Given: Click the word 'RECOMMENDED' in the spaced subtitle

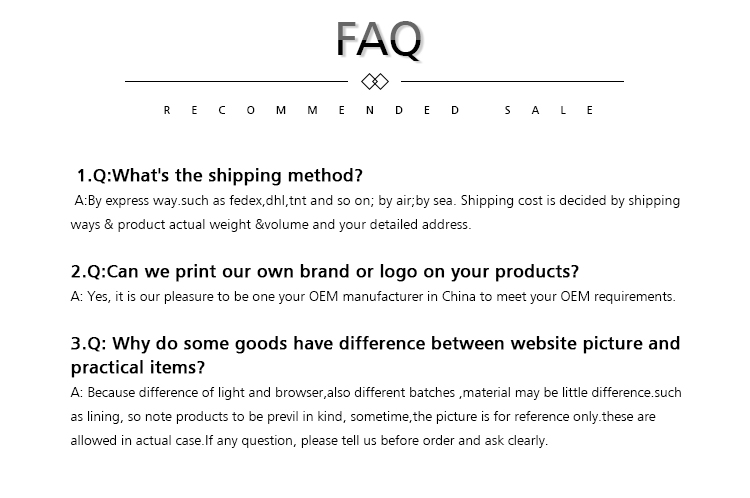Looking at the screenshot, I should (311, 110).
